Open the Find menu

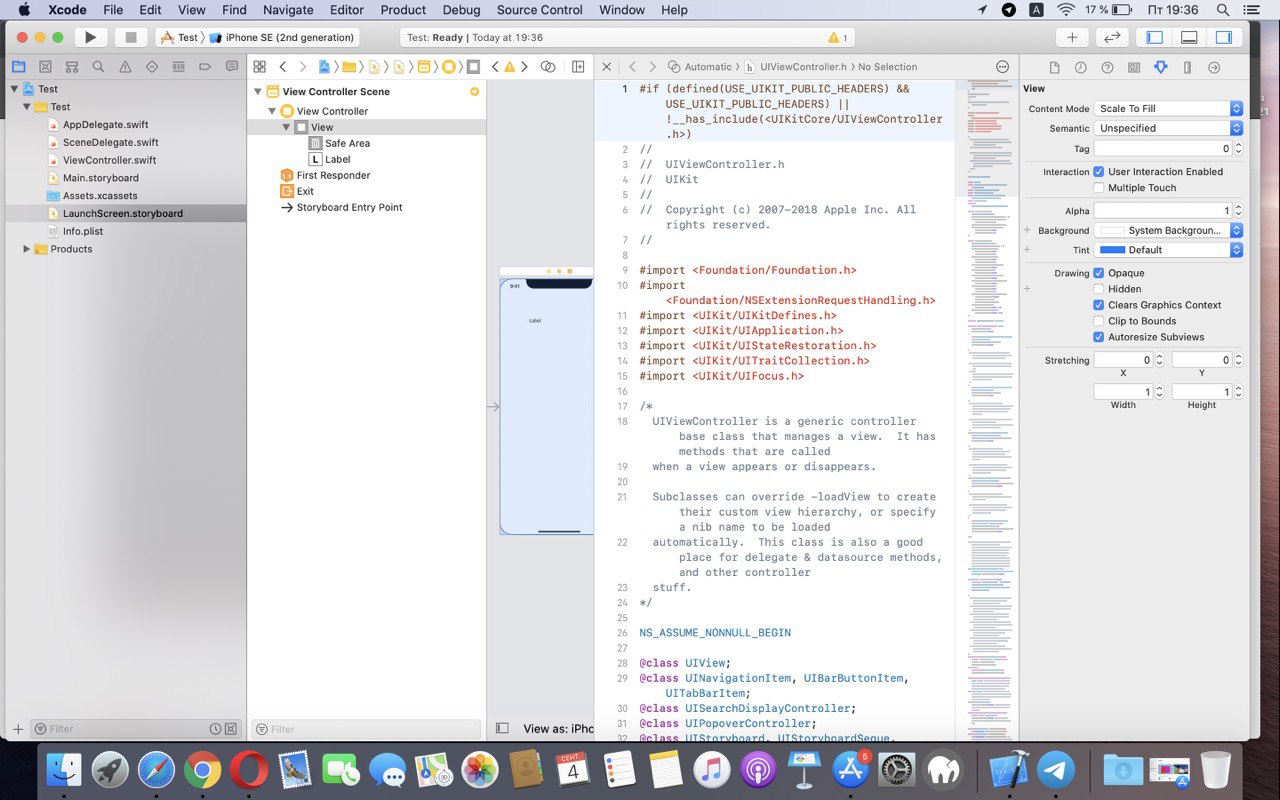point(234,10)
